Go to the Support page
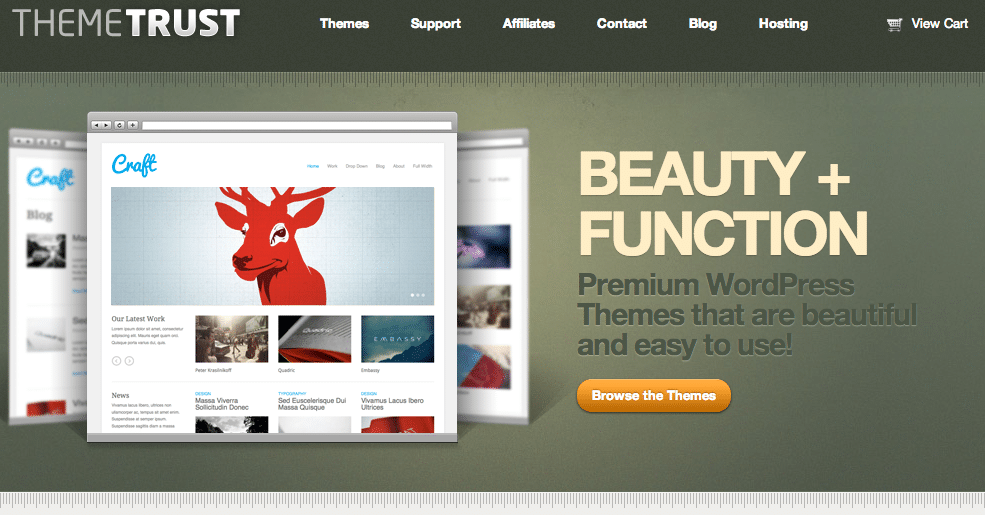 [x=436, y=24]
